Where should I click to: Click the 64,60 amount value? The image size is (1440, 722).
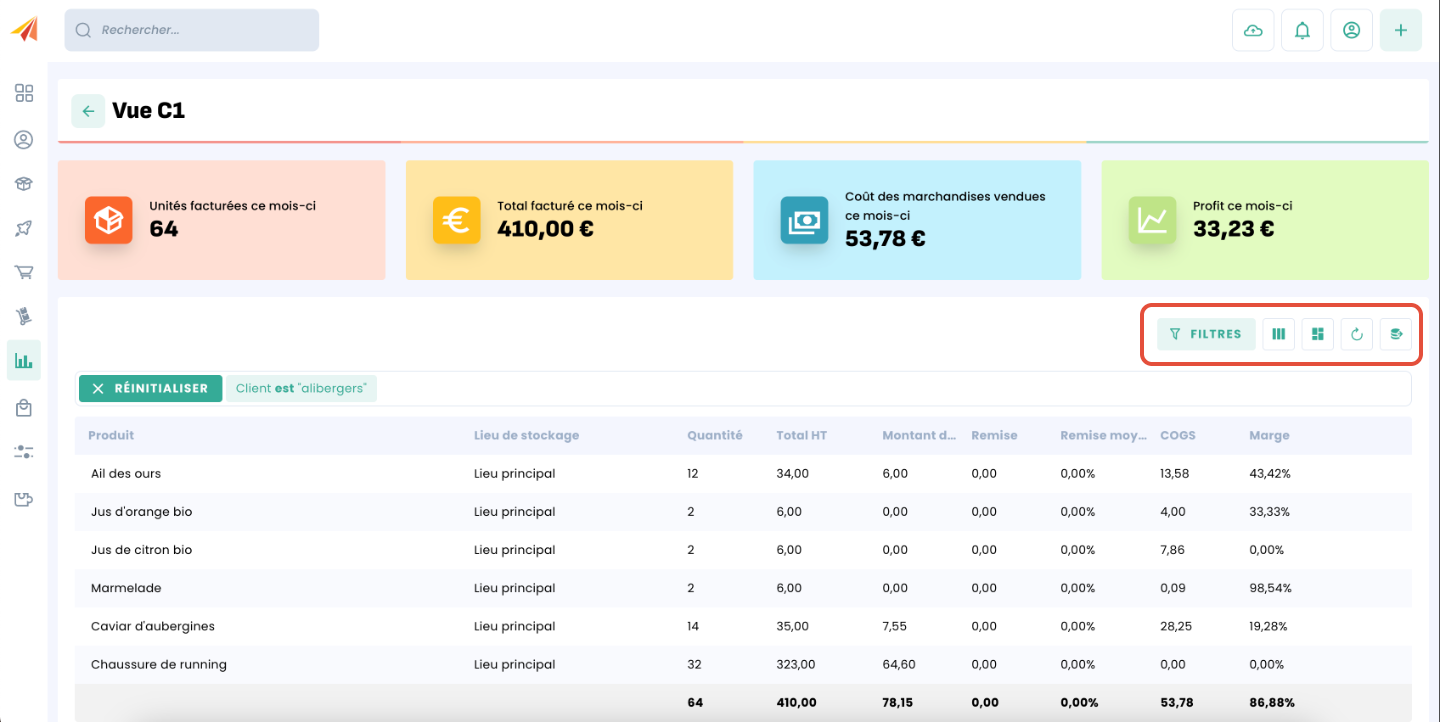click(898, 664)
